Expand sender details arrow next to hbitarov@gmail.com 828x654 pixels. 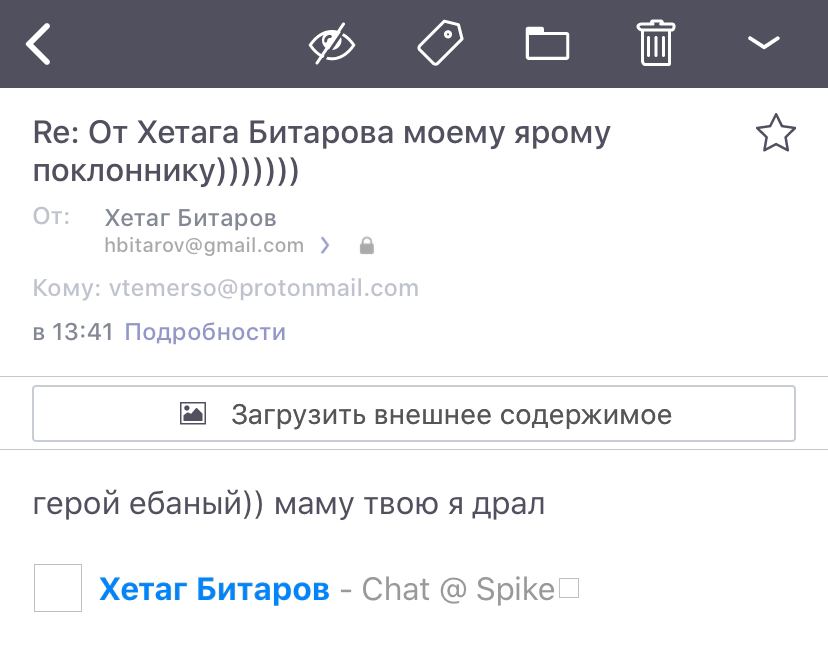(x=325, y=246)
